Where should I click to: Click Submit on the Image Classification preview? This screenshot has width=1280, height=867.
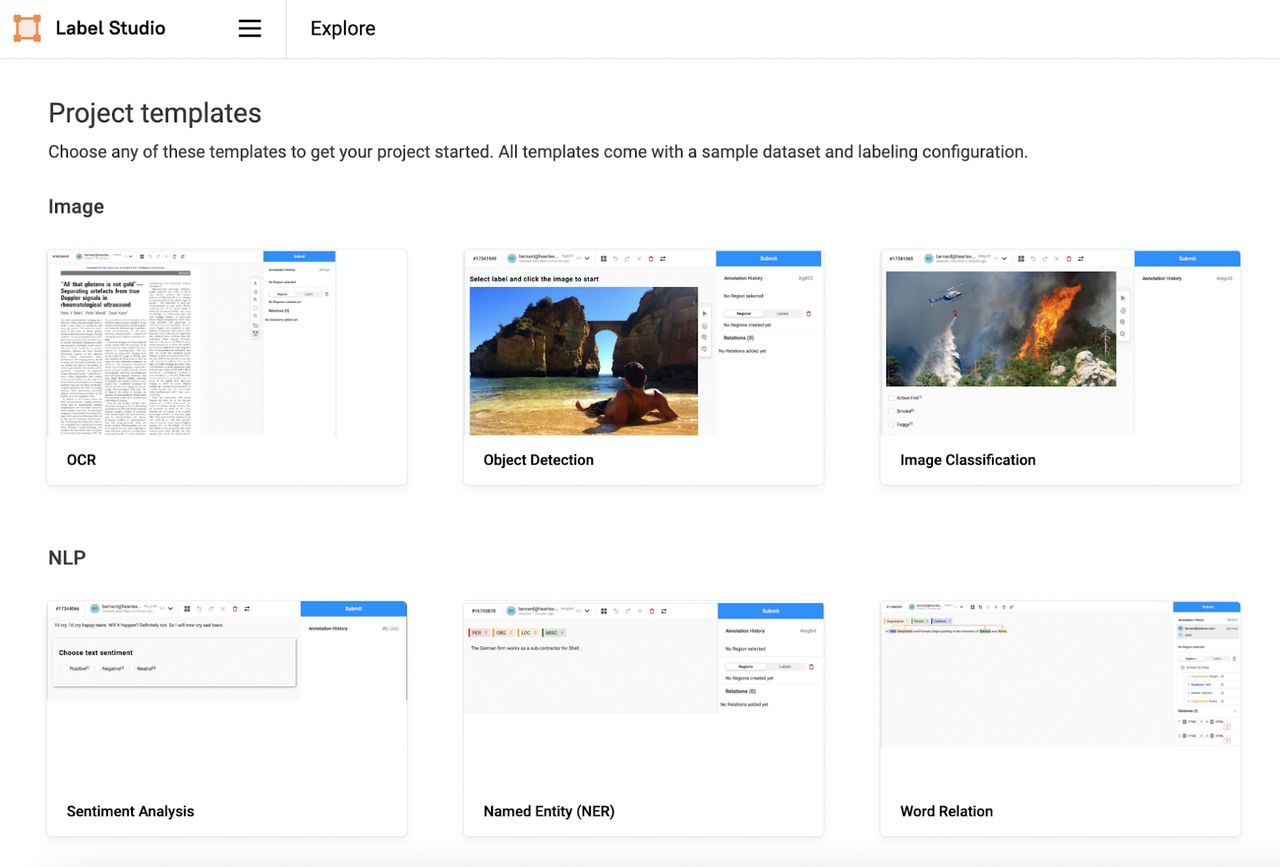1186,258
